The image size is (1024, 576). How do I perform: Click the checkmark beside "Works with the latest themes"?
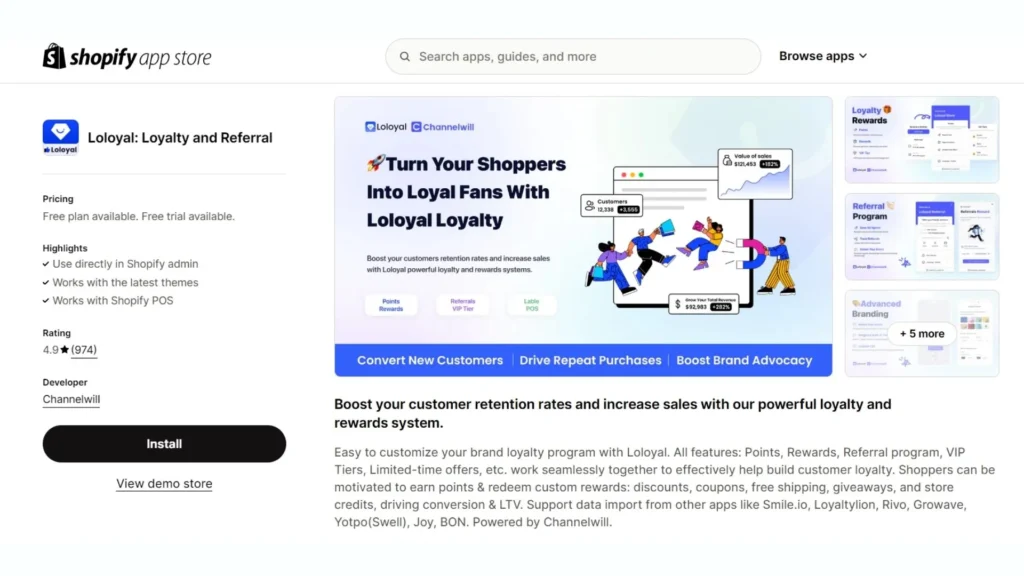[45, 282]
